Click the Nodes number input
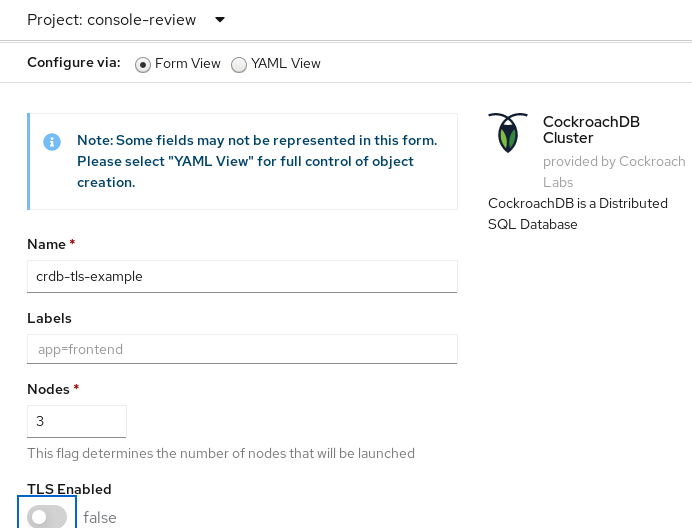The height and width of the screenshot is (528, 692). (x=77, y=421)
